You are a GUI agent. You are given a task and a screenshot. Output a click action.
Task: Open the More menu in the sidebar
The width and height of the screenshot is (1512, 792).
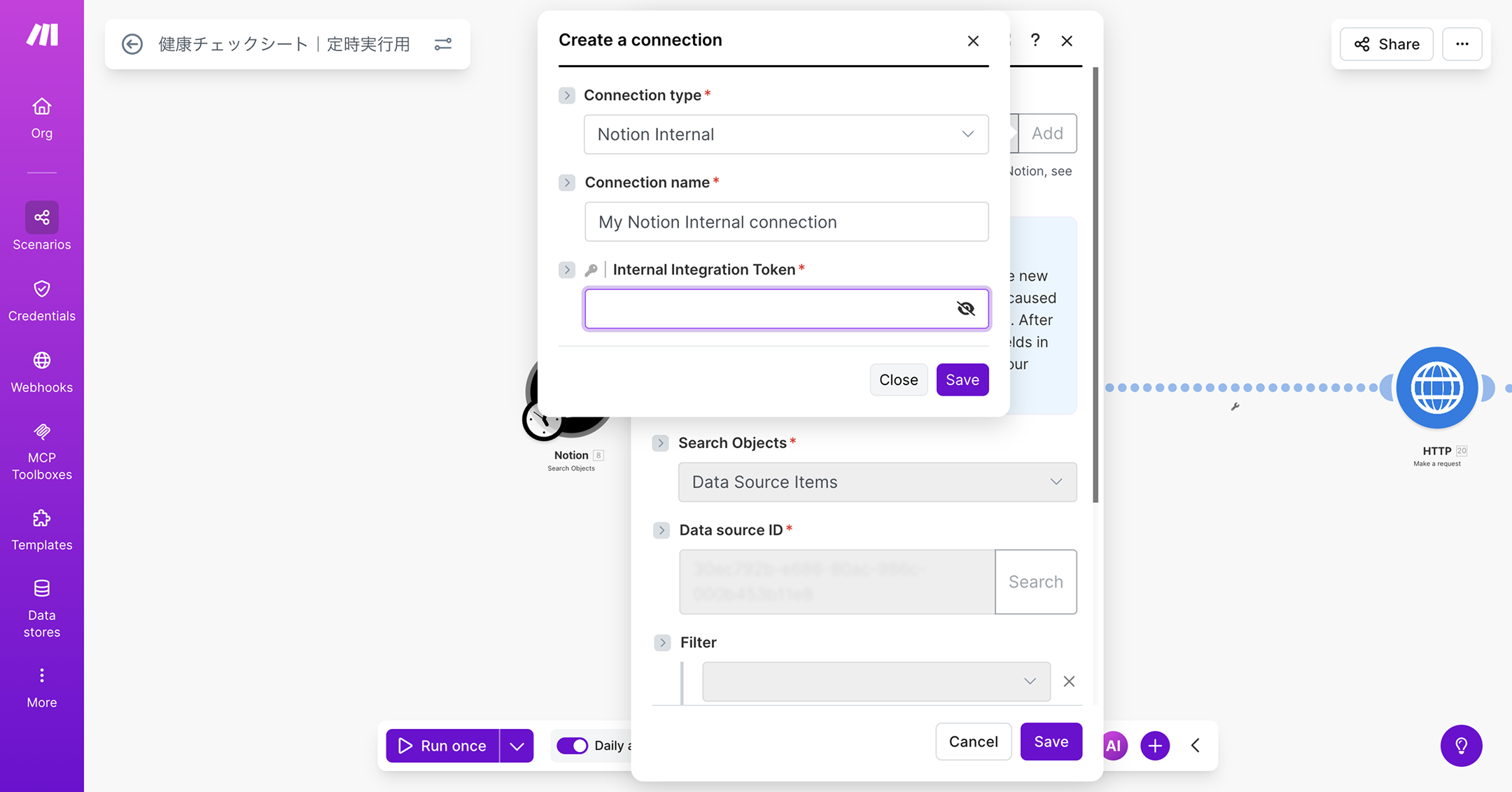(41, 687)
